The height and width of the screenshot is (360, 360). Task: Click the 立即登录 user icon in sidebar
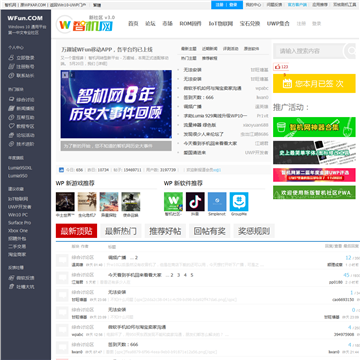tap(11, 58)
